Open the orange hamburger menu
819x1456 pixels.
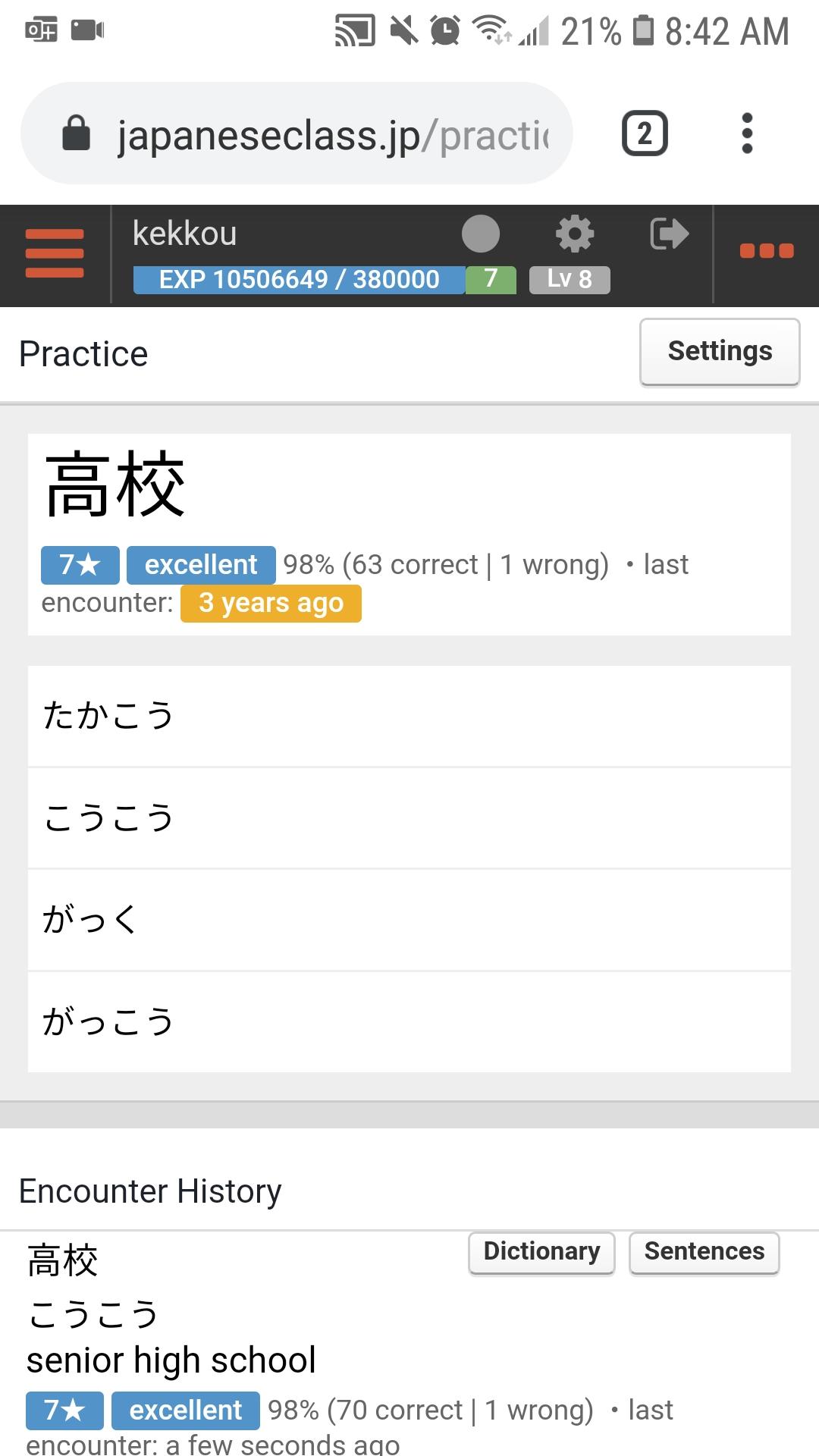55,253
